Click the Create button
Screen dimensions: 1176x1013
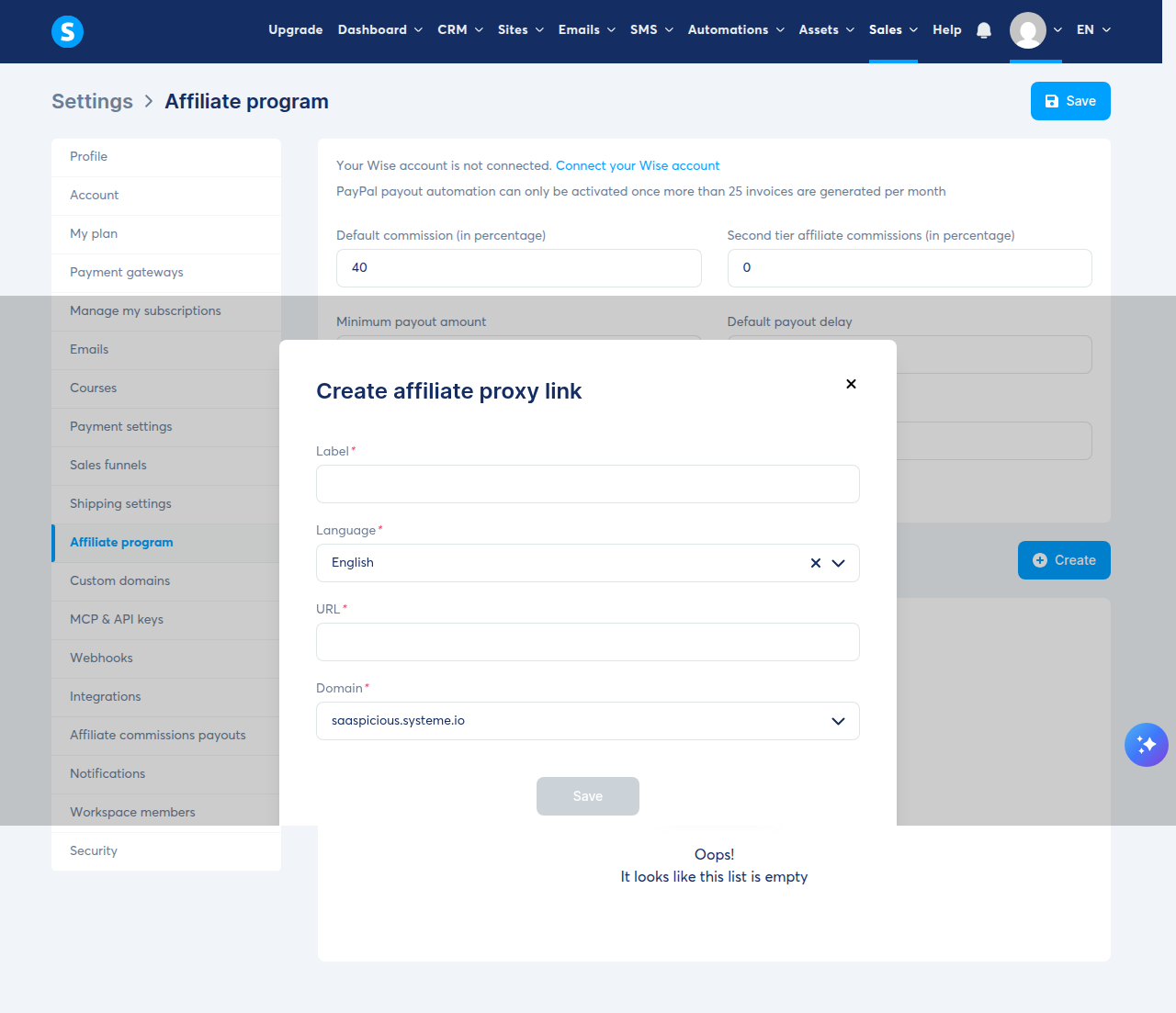(x=1064, y=560)
